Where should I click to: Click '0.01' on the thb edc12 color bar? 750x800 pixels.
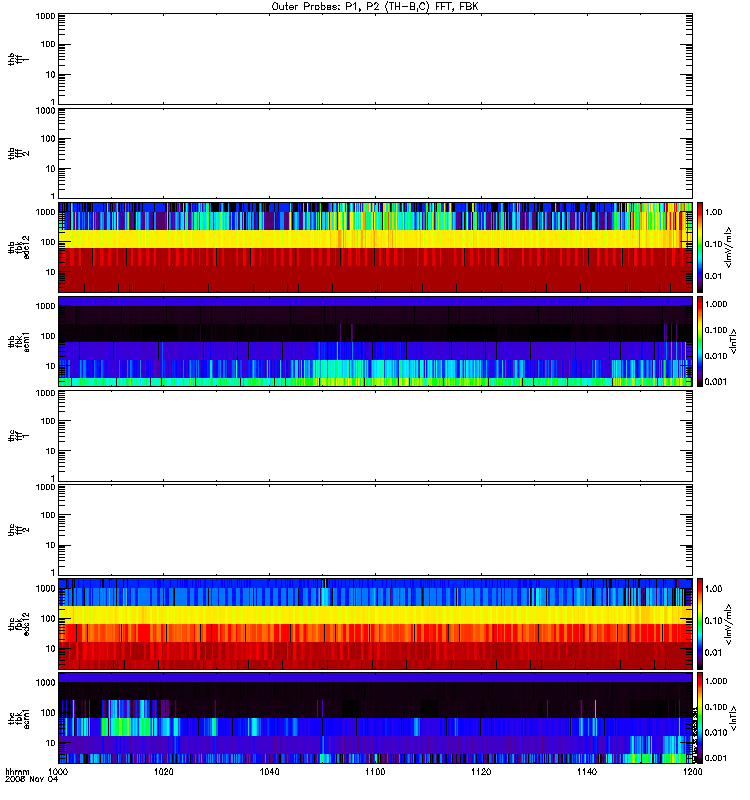point(714,276)
